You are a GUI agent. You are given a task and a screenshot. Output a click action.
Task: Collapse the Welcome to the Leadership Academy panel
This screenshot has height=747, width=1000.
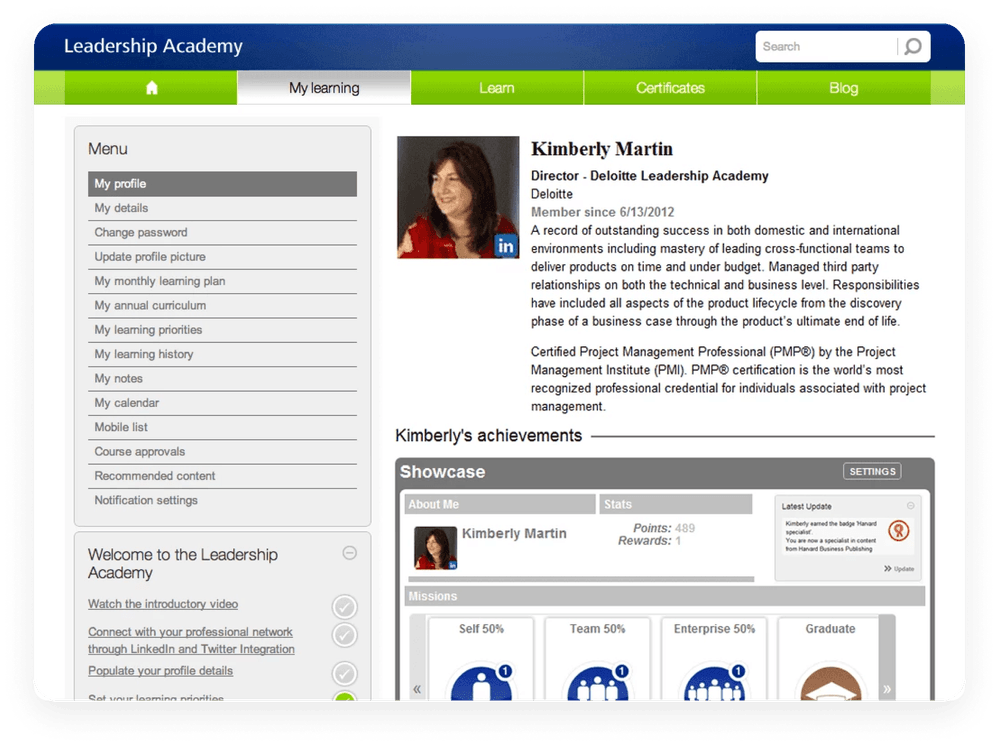coord(349,552)
